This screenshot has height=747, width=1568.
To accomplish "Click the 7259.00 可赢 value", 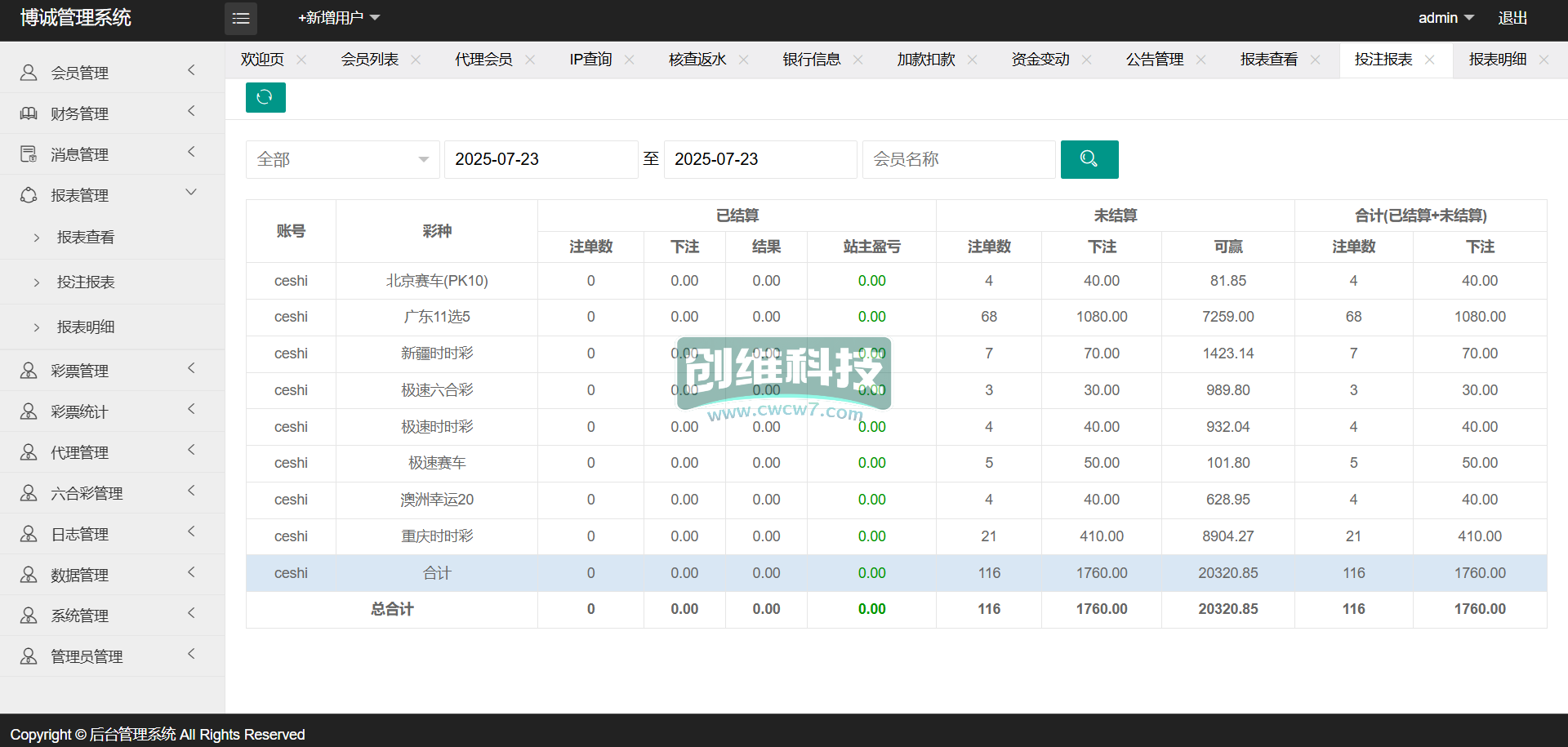I will click(x=1228, y=317).
